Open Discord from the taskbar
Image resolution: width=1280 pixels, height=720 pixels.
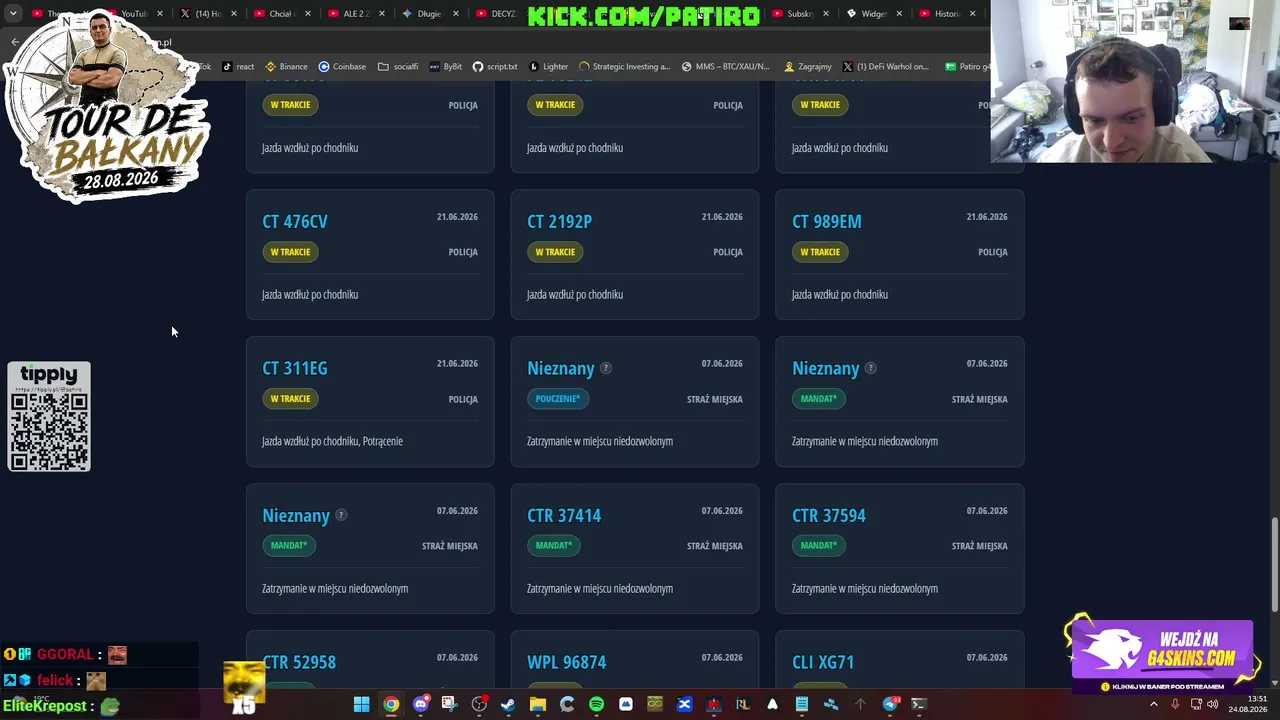pos(421,704)
